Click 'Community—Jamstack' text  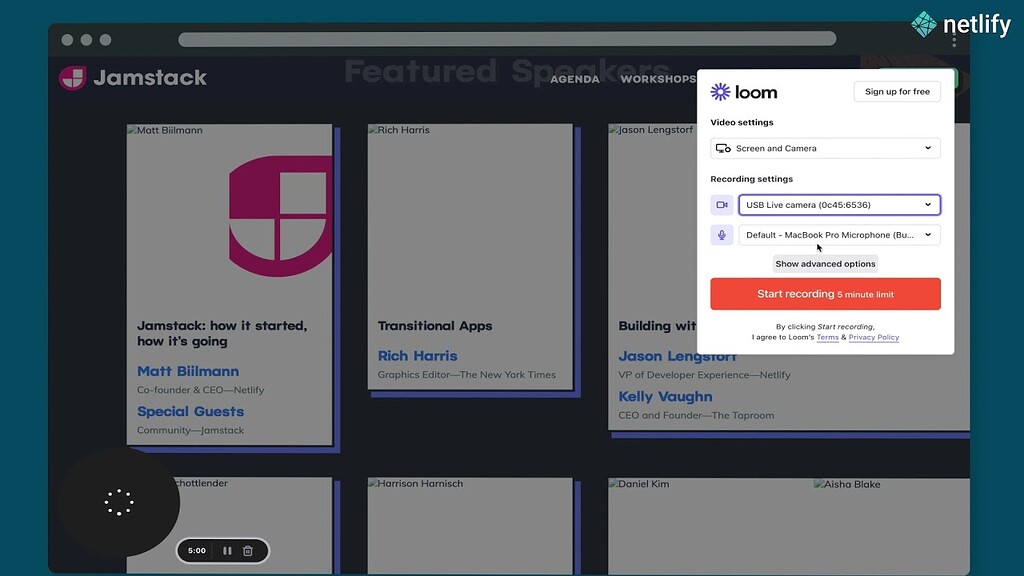pos(191,430)
